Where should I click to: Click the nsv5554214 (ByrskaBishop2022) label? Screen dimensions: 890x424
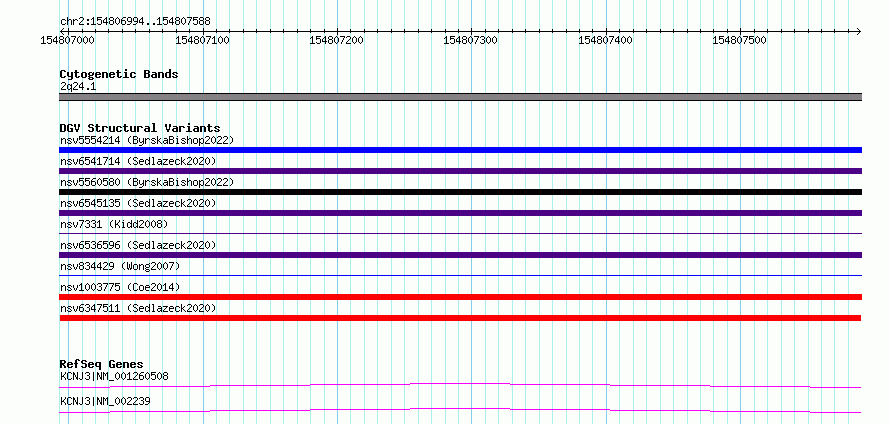pos(147,140)
